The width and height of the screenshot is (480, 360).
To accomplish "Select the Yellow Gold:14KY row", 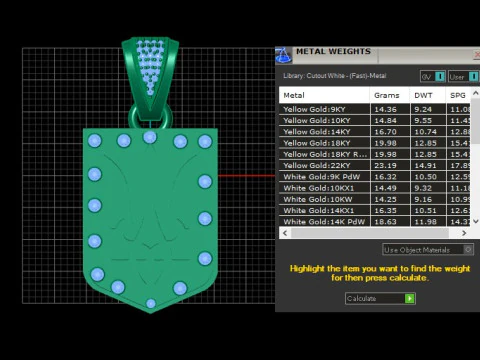I will pyautogui.click(x=375, y=132).
